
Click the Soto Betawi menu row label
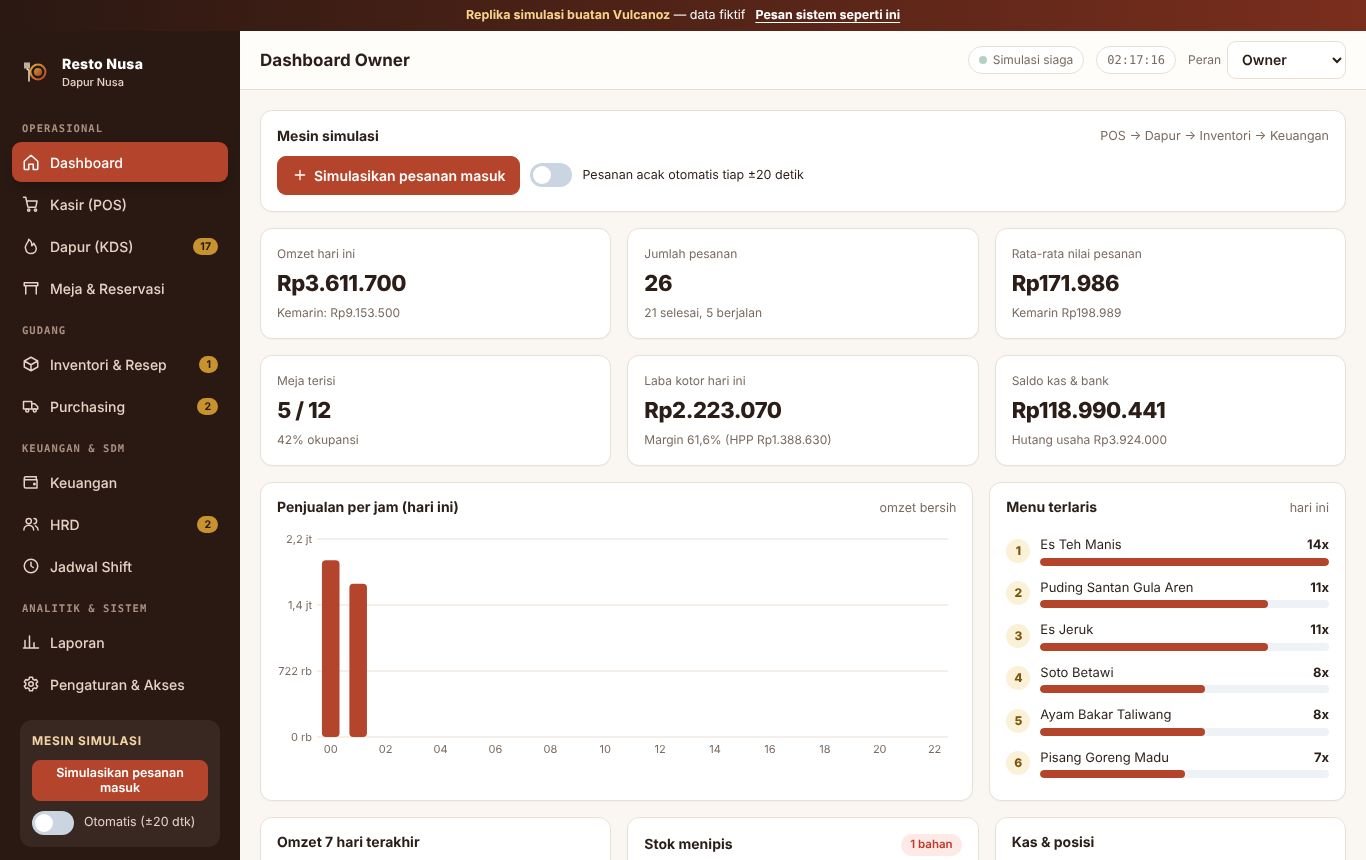pyautogui.click(x=1076, y=672)
